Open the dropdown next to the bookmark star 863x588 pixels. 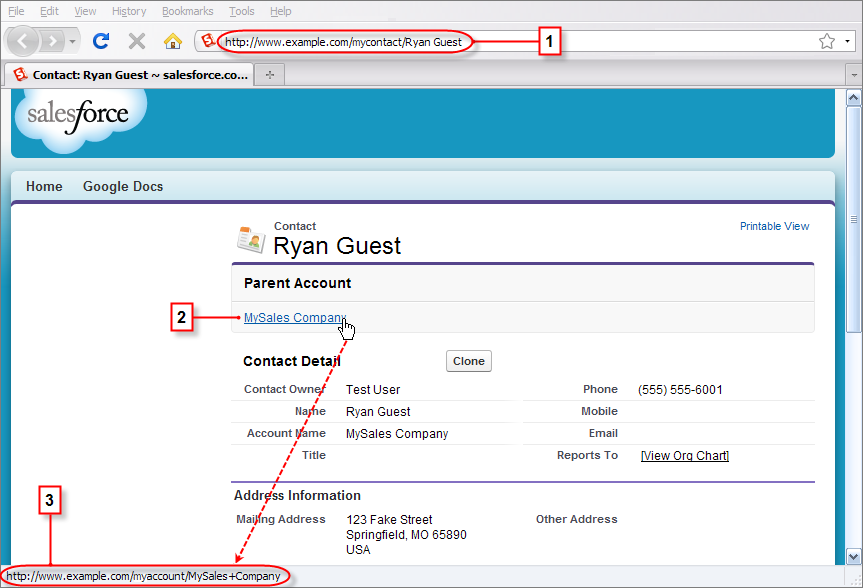pos(848,42)
